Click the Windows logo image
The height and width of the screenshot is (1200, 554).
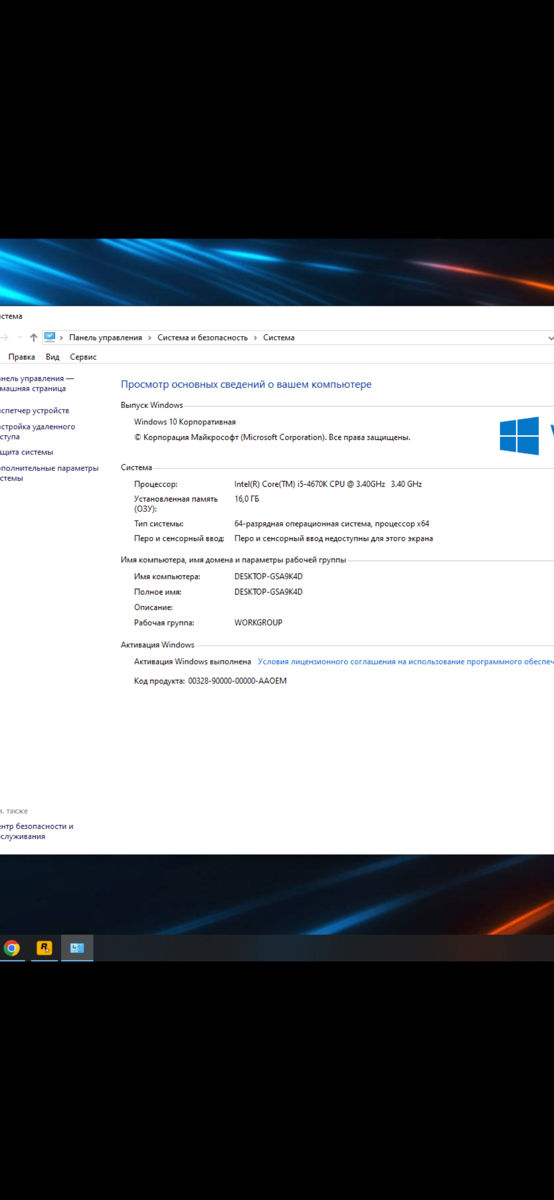click(x=520, y=437)
